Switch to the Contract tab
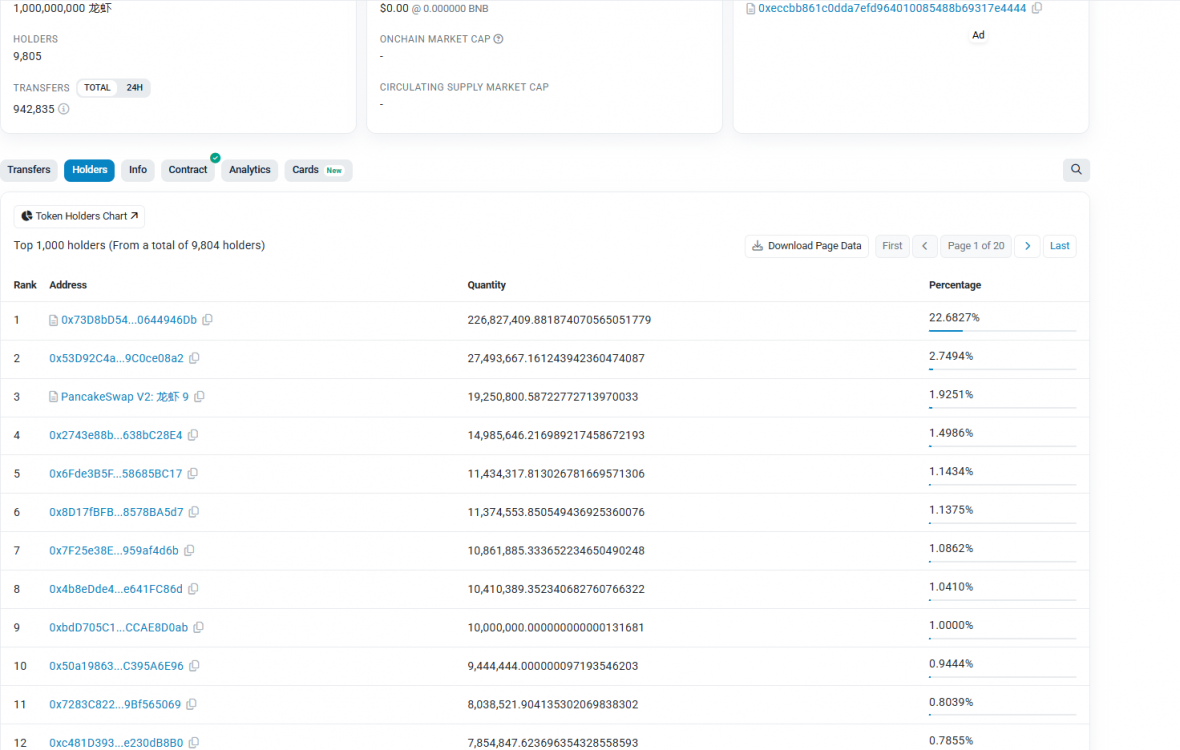The height and width of the screenshot is (750, 1180). pyautogui.click(x=188, y=170)
